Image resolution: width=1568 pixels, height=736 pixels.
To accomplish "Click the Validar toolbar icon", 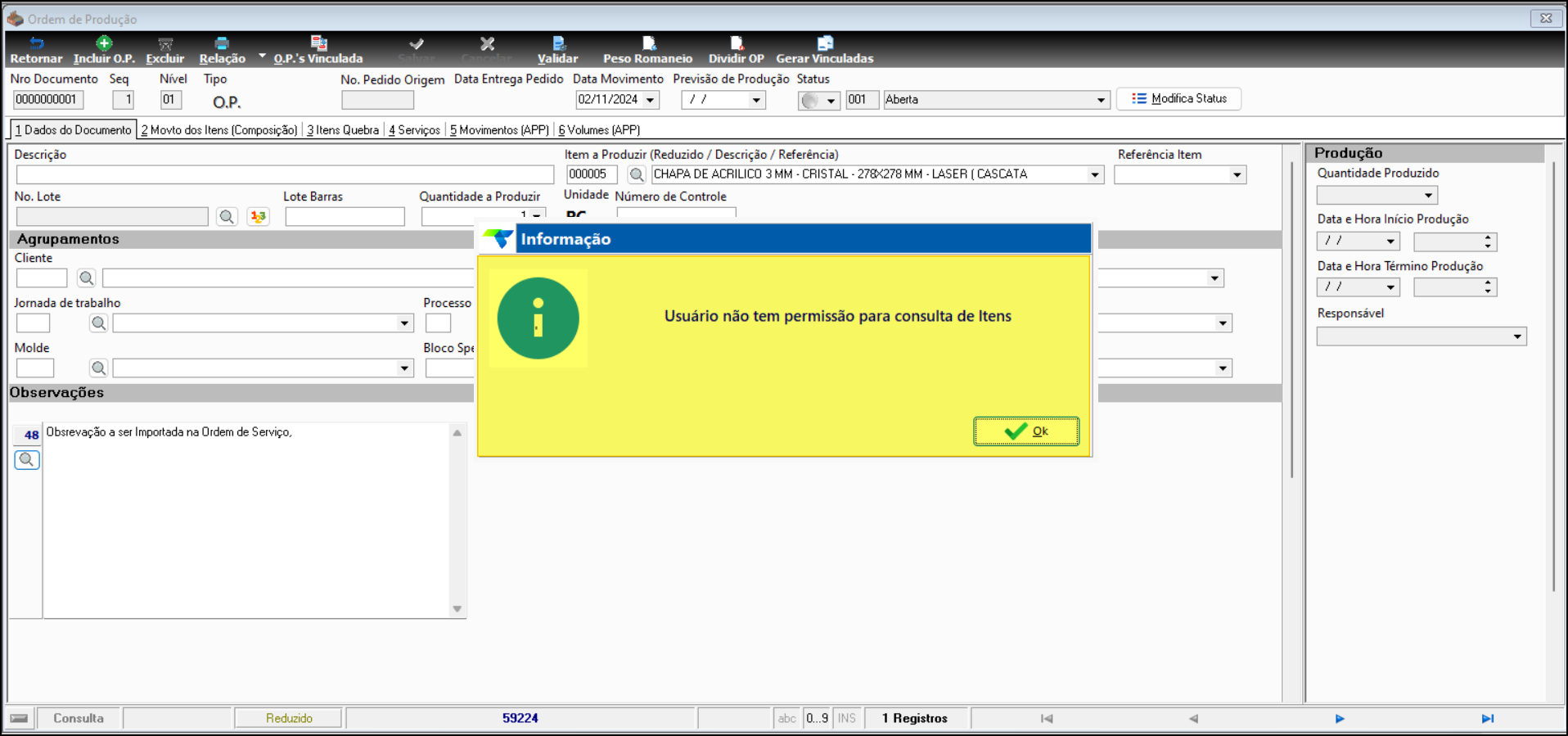I will pyautogui.click(x=558, y=43).
